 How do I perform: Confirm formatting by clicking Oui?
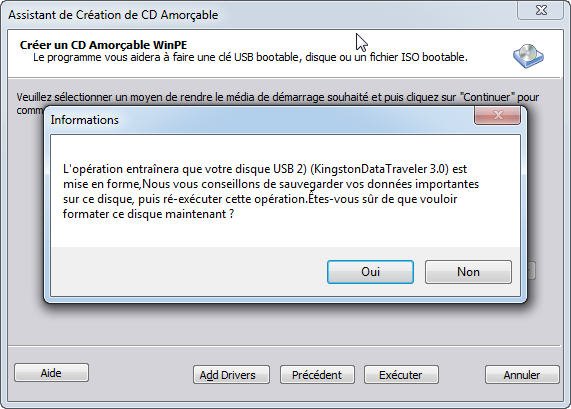pos(370,272)
